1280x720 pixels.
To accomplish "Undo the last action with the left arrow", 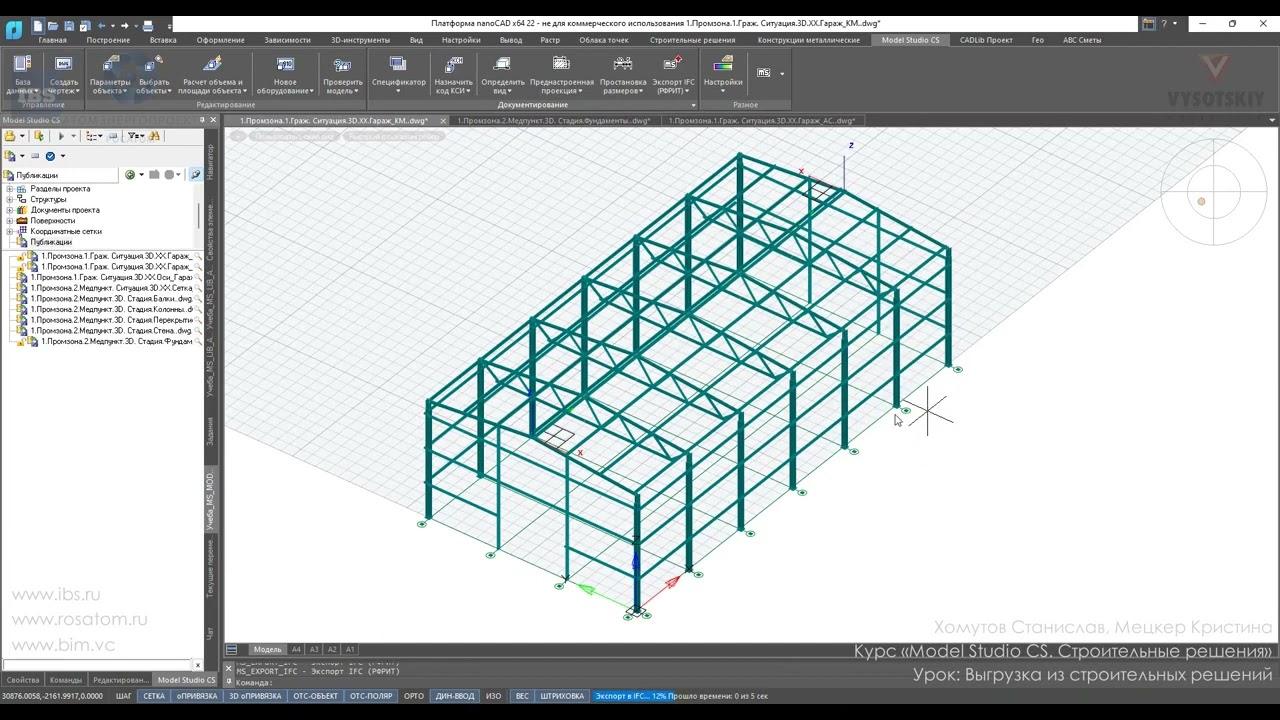I will pos(102,25).
